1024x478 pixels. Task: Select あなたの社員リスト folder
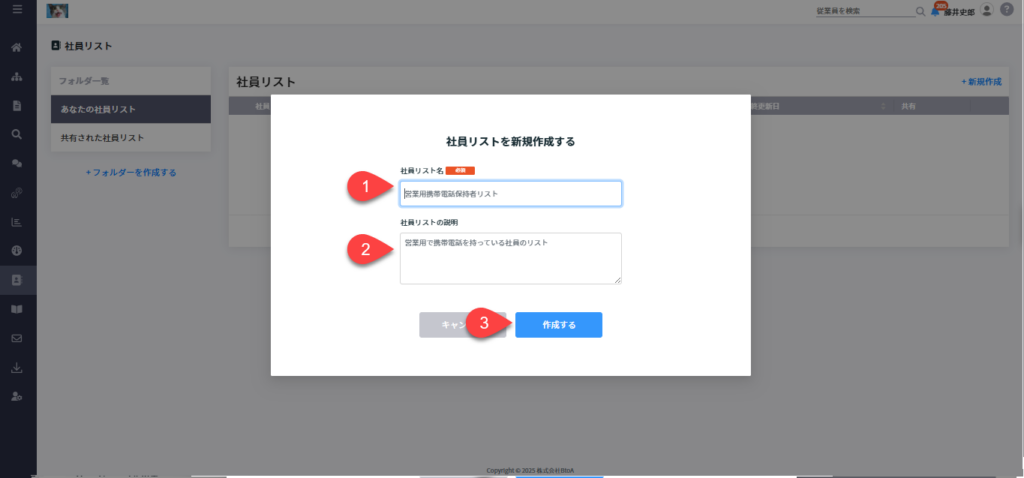coord(131,109)
